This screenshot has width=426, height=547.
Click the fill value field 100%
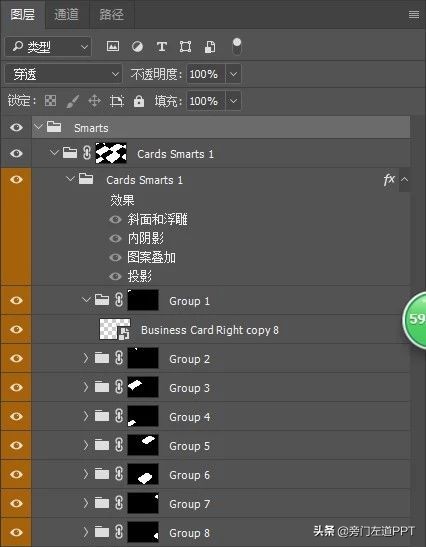coord(206,101)
